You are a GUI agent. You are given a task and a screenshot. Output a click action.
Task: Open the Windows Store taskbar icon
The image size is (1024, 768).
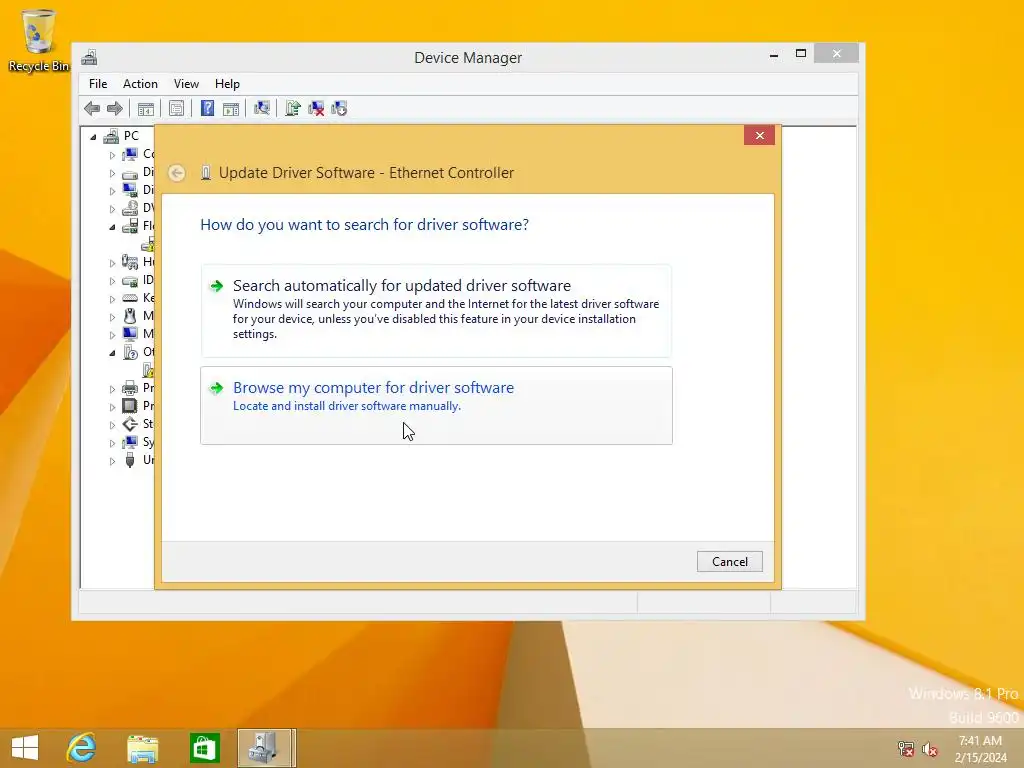point(204,748)
